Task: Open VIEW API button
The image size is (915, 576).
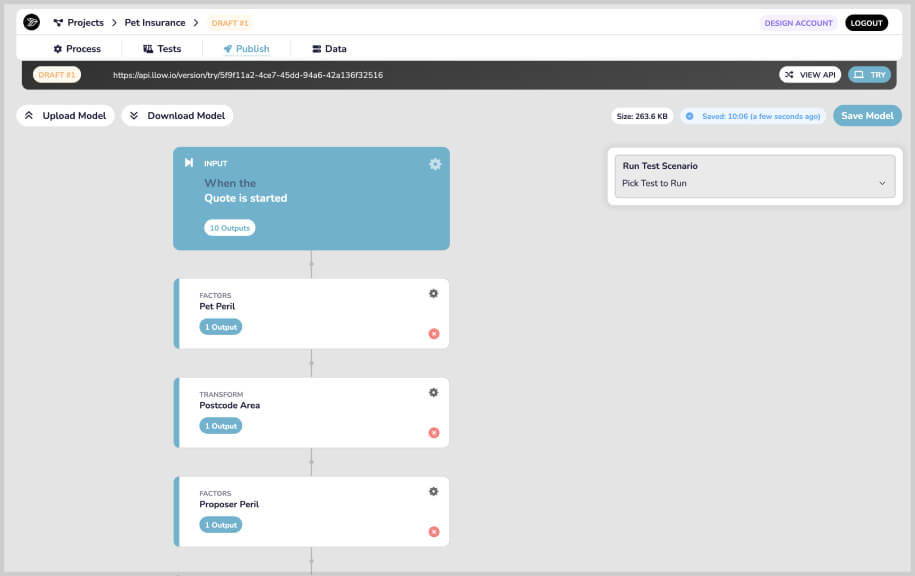Action: [810, 75]
